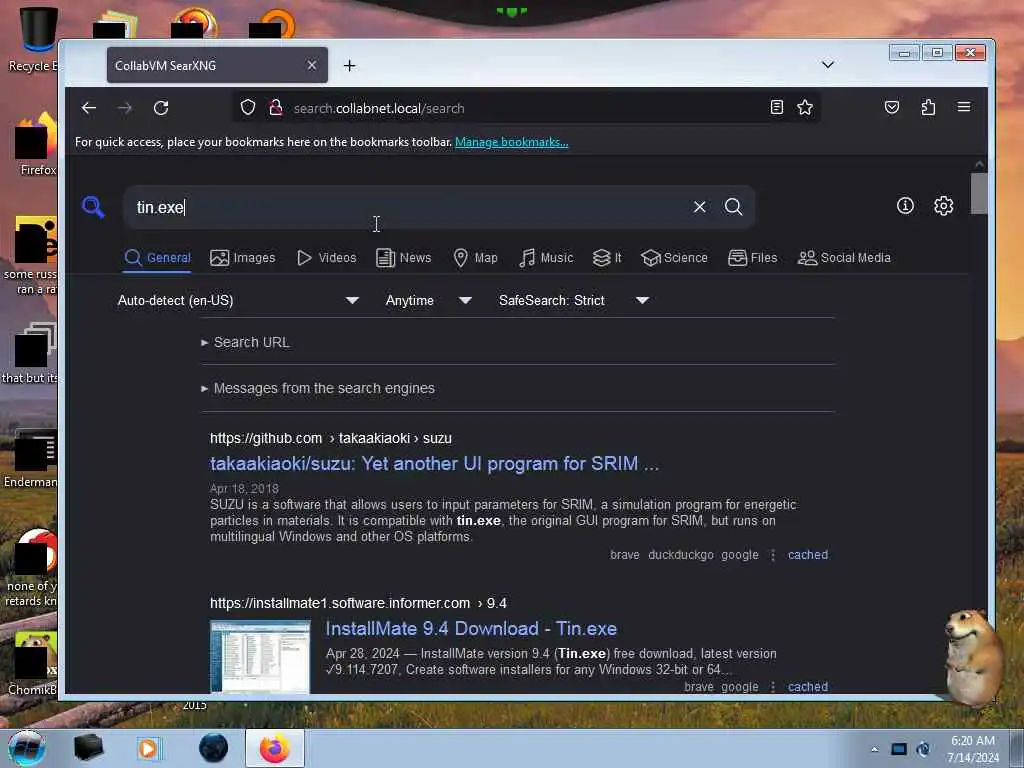Open the Firefox desktop shortcut
1024x768 pixels.
(36, 145)
